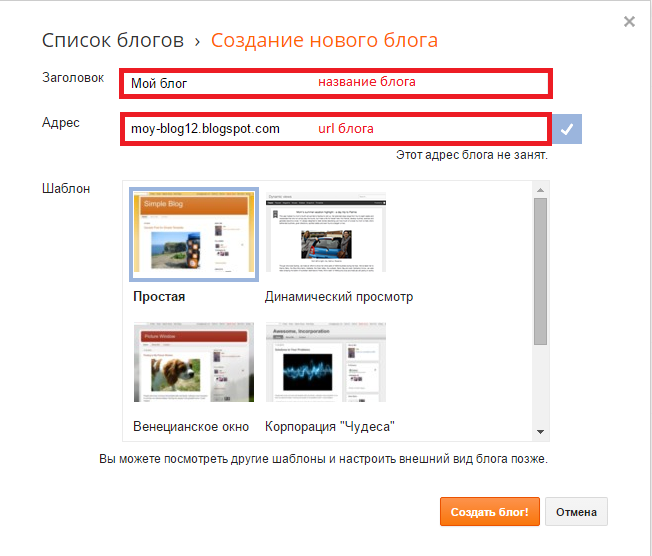Click the Венецианское окно label
652x556 pixels.
[191, 427]
